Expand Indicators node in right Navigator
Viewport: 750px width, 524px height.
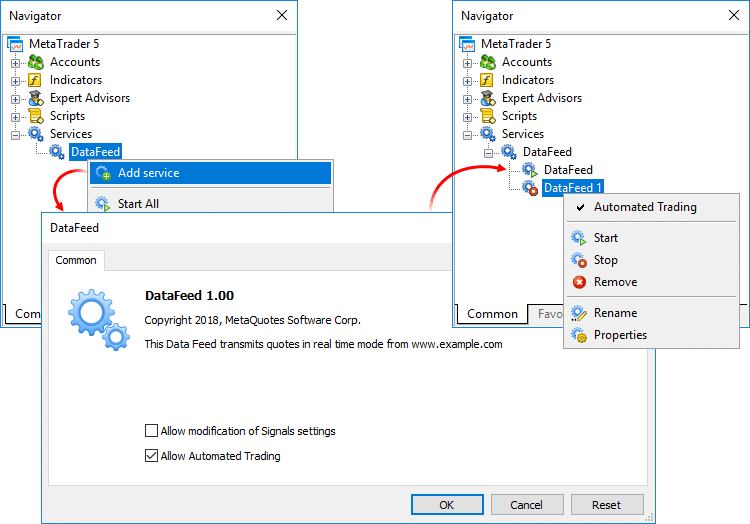pos(467,81)
